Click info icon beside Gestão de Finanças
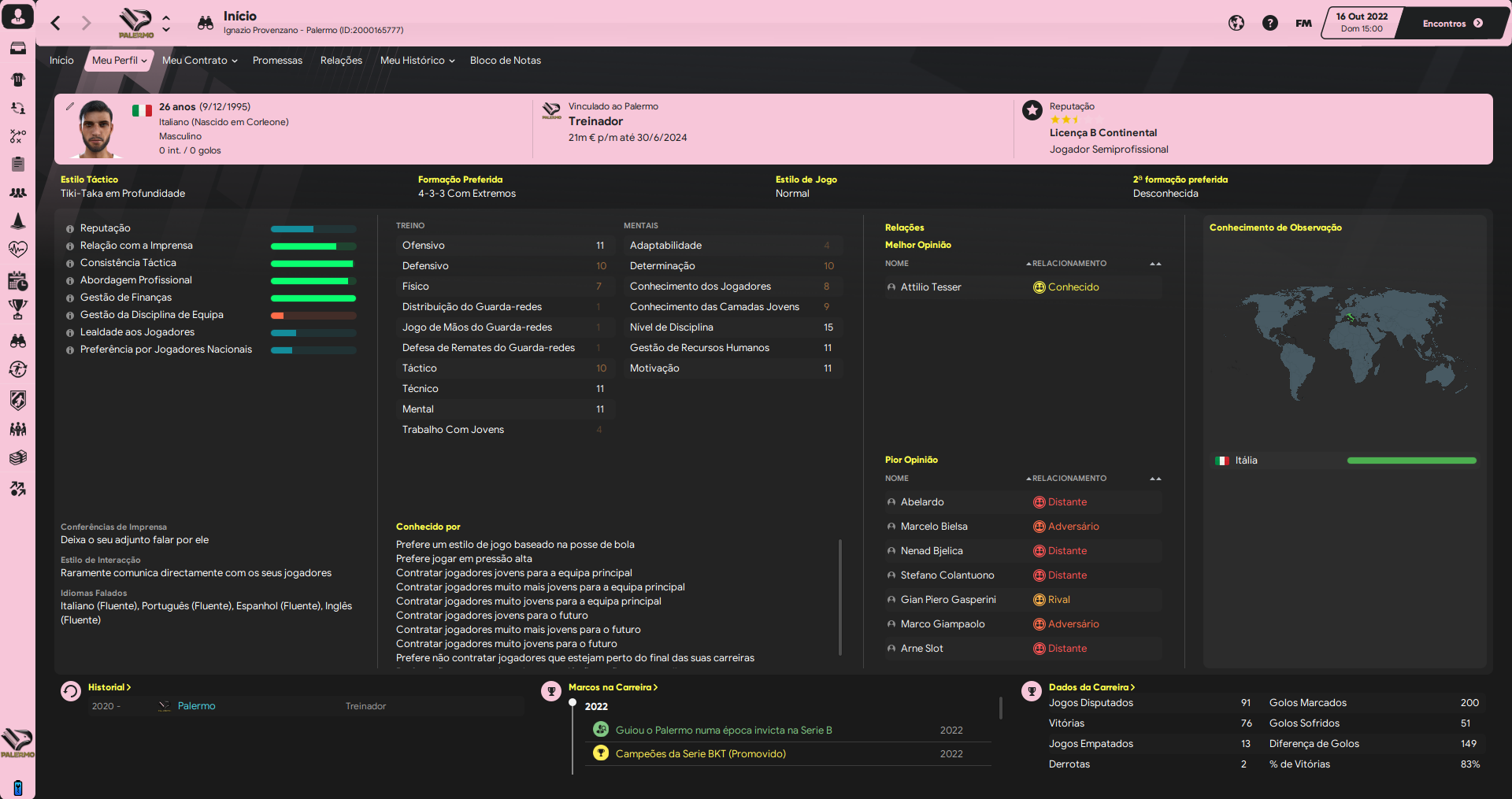Image resolution: width=1512 pixels, height=799 pixels. point(70,298)
